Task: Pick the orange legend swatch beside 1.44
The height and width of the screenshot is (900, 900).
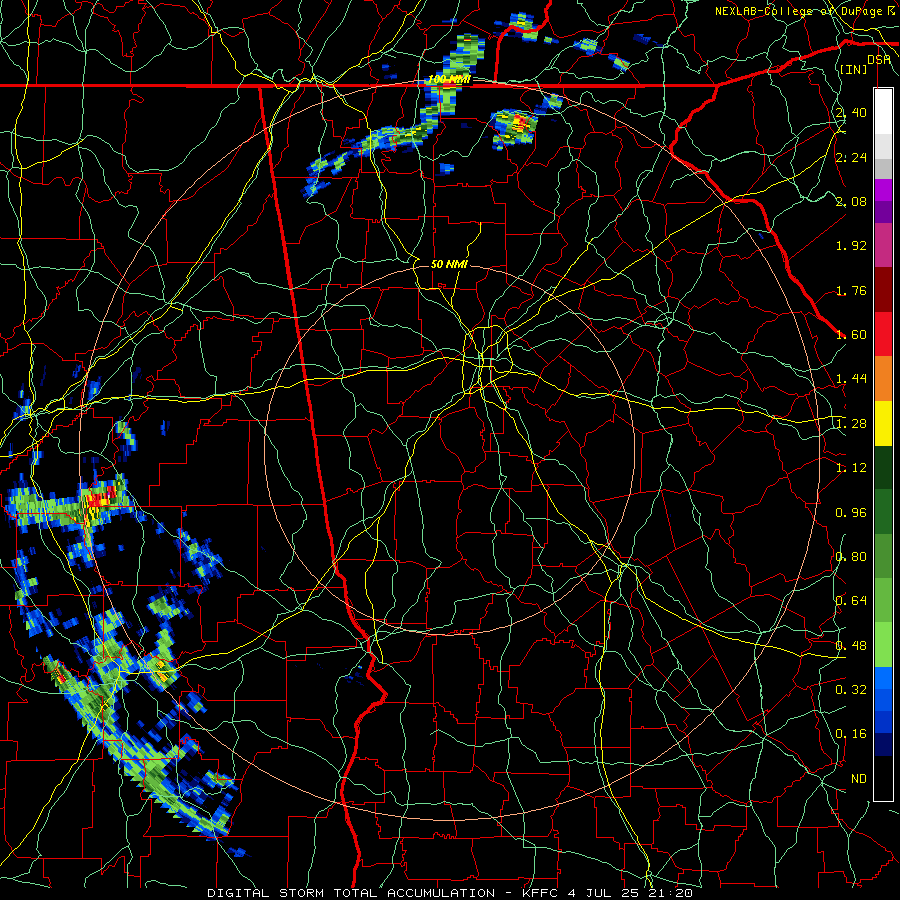Action: pos(883,379)
